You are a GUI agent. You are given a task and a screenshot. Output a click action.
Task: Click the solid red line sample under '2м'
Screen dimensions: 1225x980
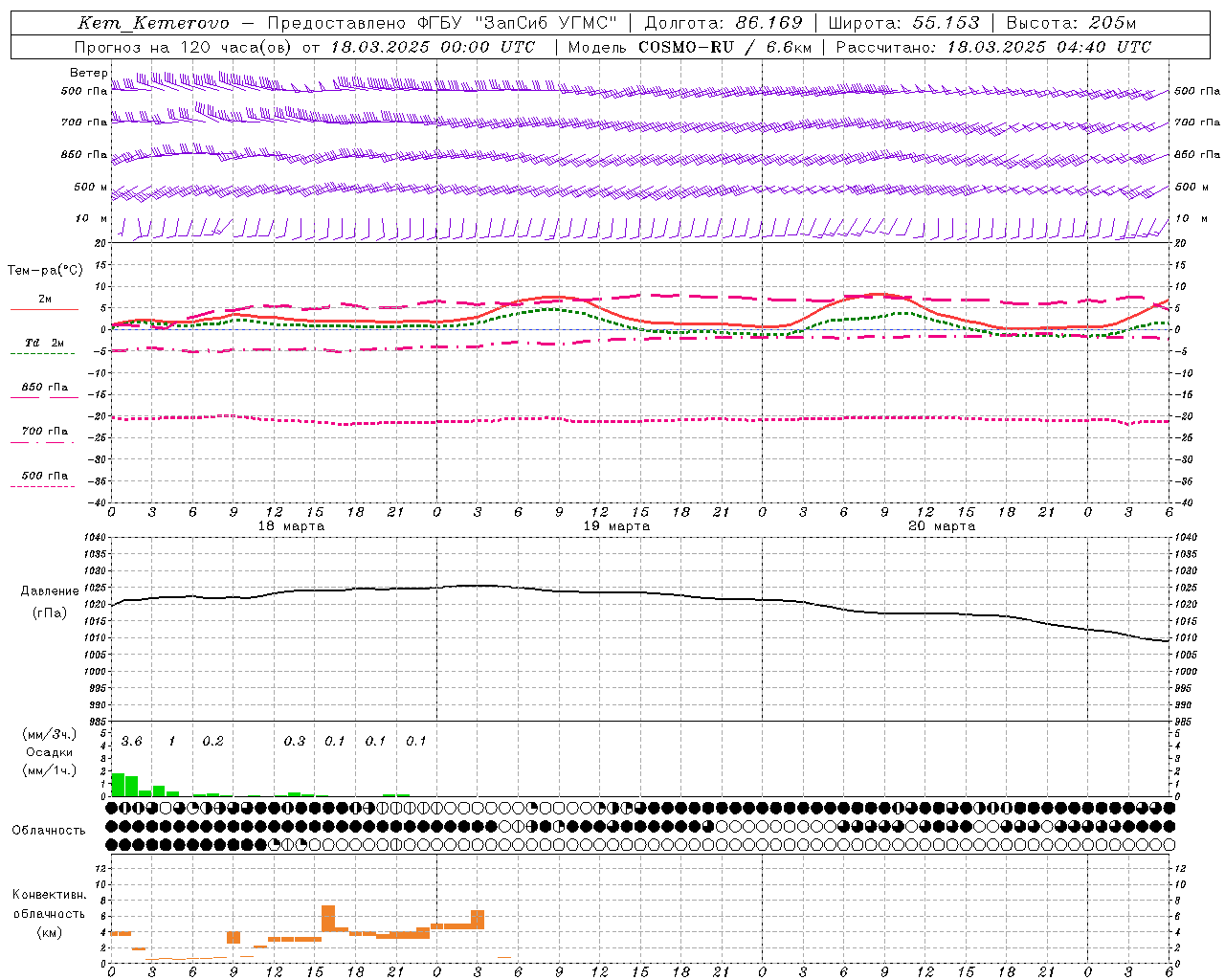coord(44,310)
